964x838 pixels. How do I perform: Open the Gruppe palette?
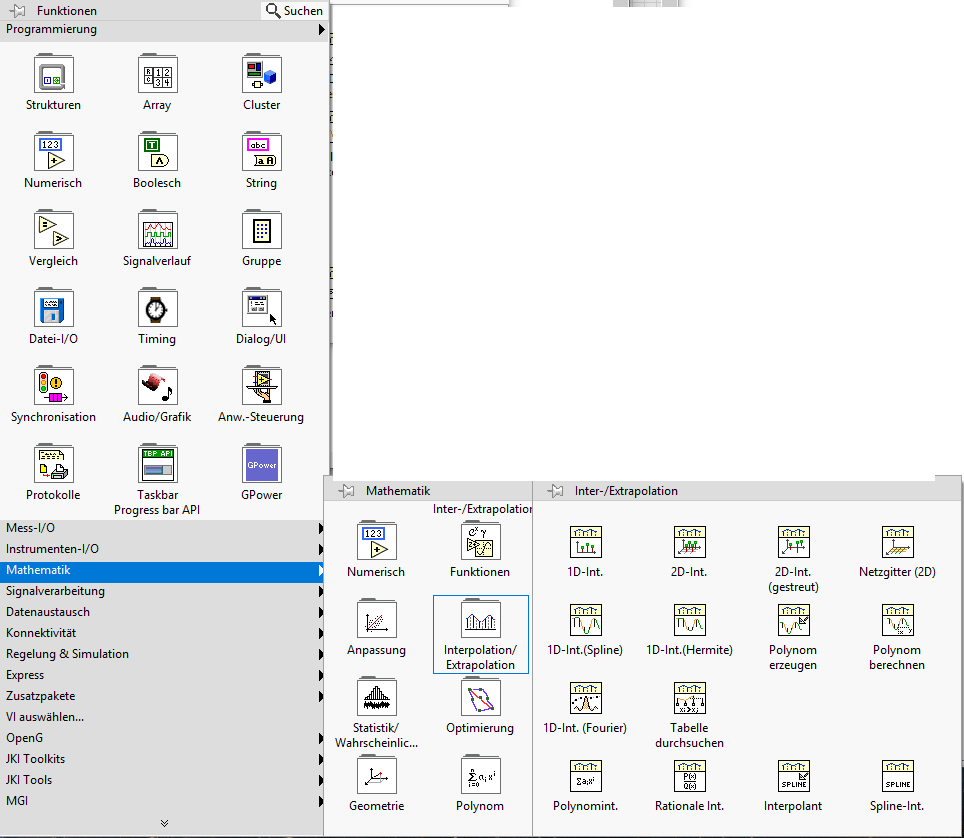tap(262, 231)
